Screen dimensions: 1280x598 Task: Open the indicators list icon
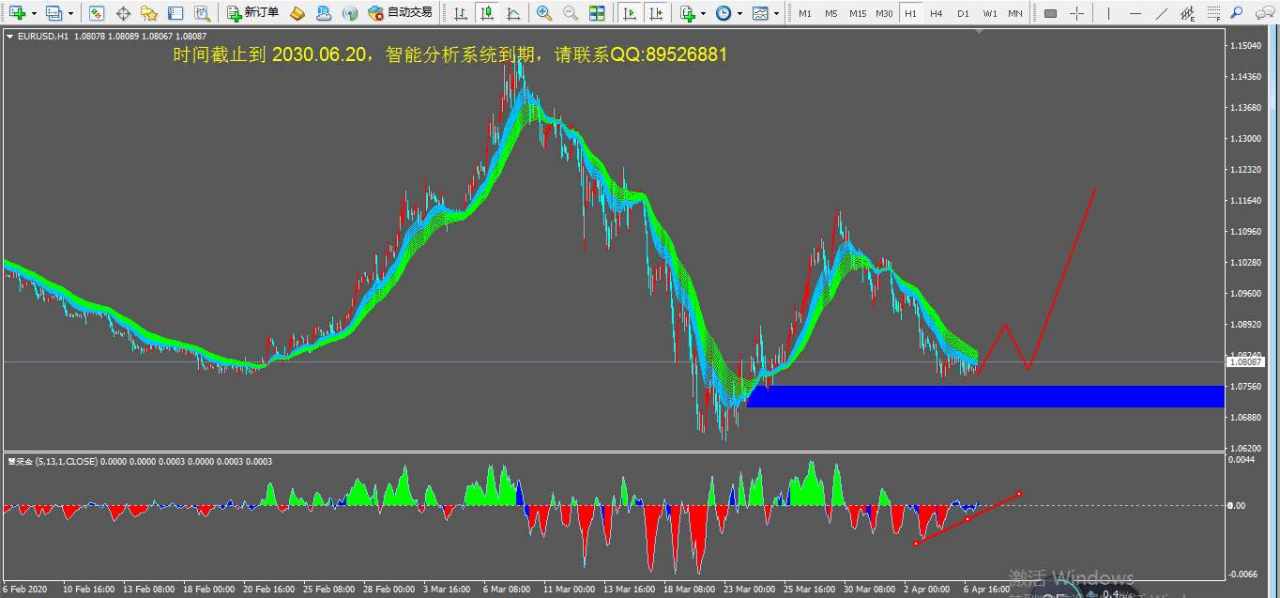pyautogui.click(x=687, y=13)
